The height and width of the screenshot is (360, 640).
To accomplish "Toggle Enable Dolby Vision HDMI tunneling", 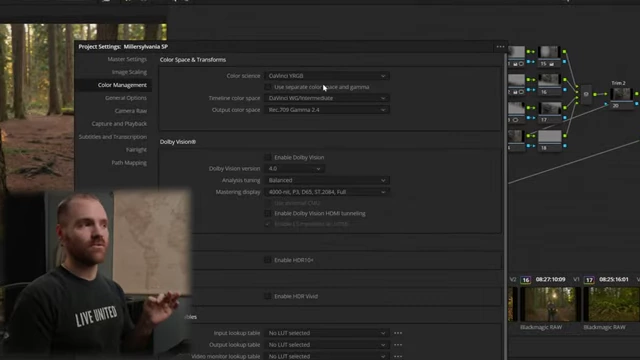I will pyautogui.click(x=268, y=213).
